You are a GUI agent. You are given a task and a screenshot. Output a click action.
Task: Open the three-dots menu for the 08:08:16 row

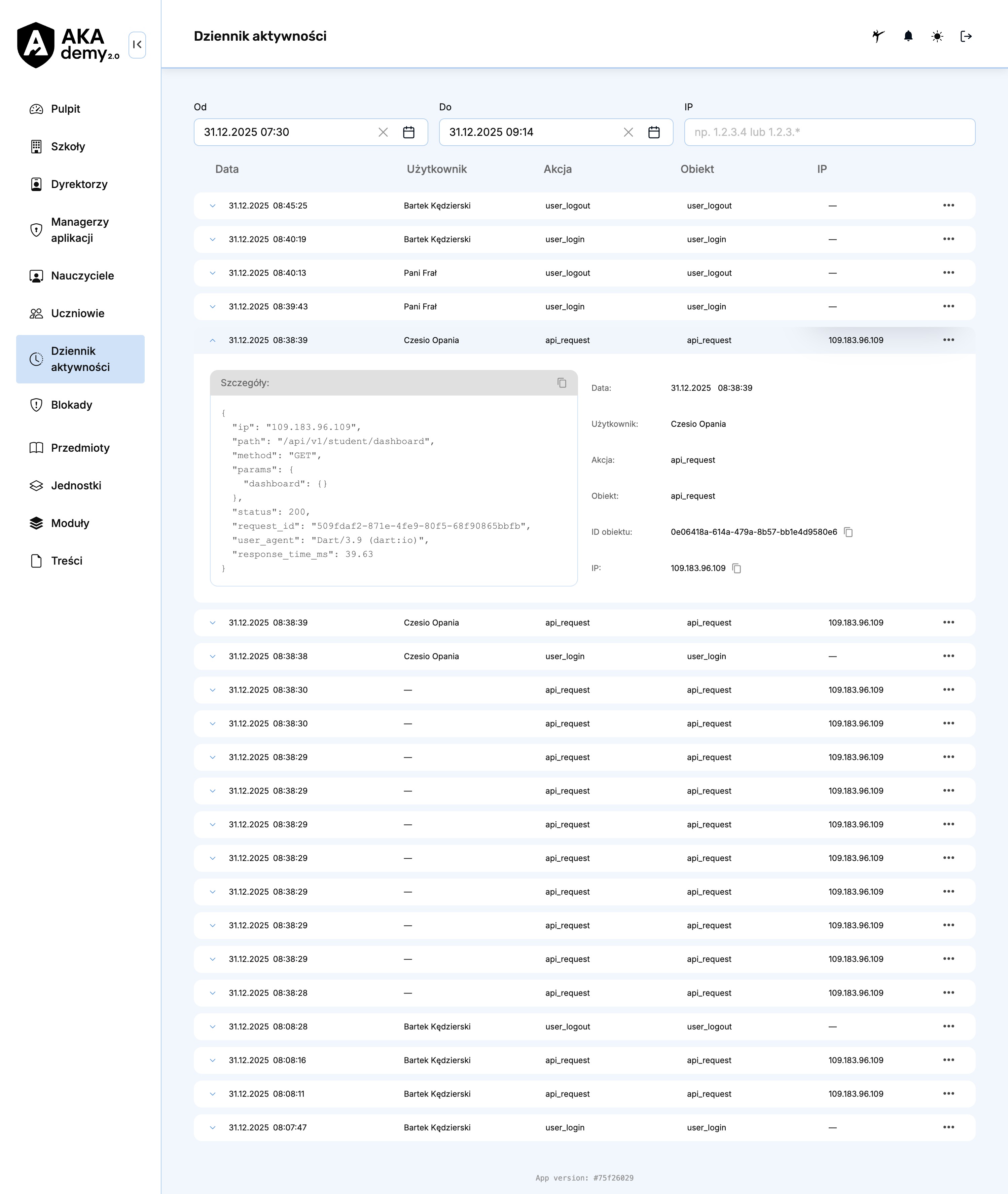click(948, 1060)
